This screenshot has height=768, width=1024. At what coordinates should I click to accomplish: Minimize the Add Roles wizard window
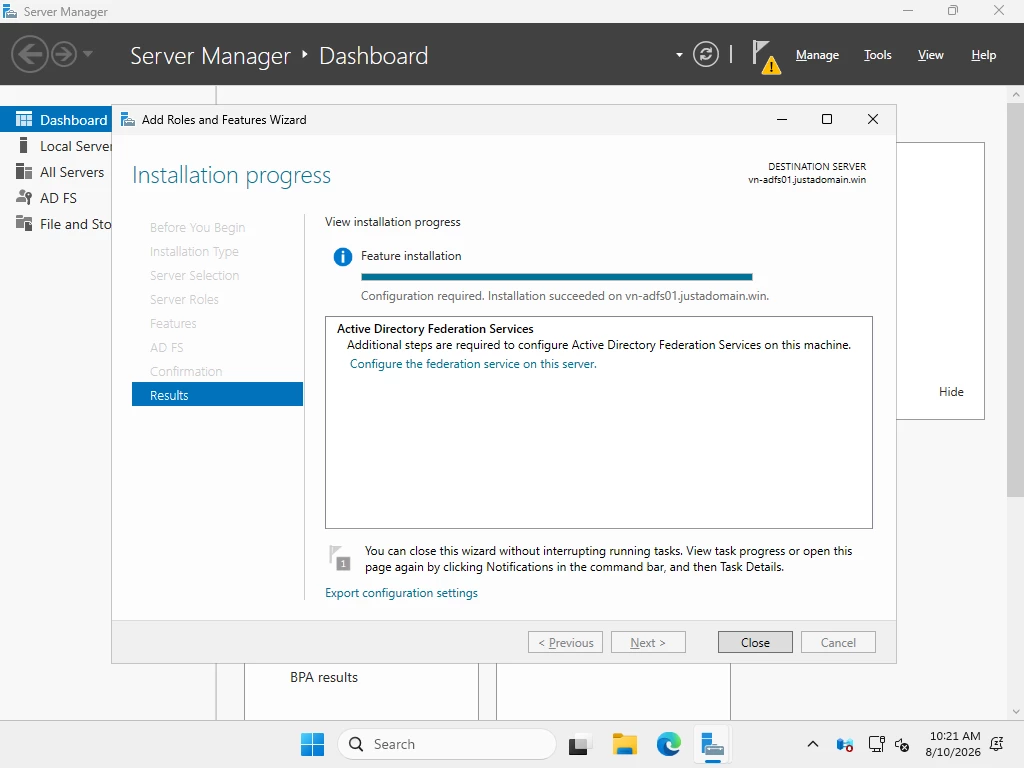[782, 119]
